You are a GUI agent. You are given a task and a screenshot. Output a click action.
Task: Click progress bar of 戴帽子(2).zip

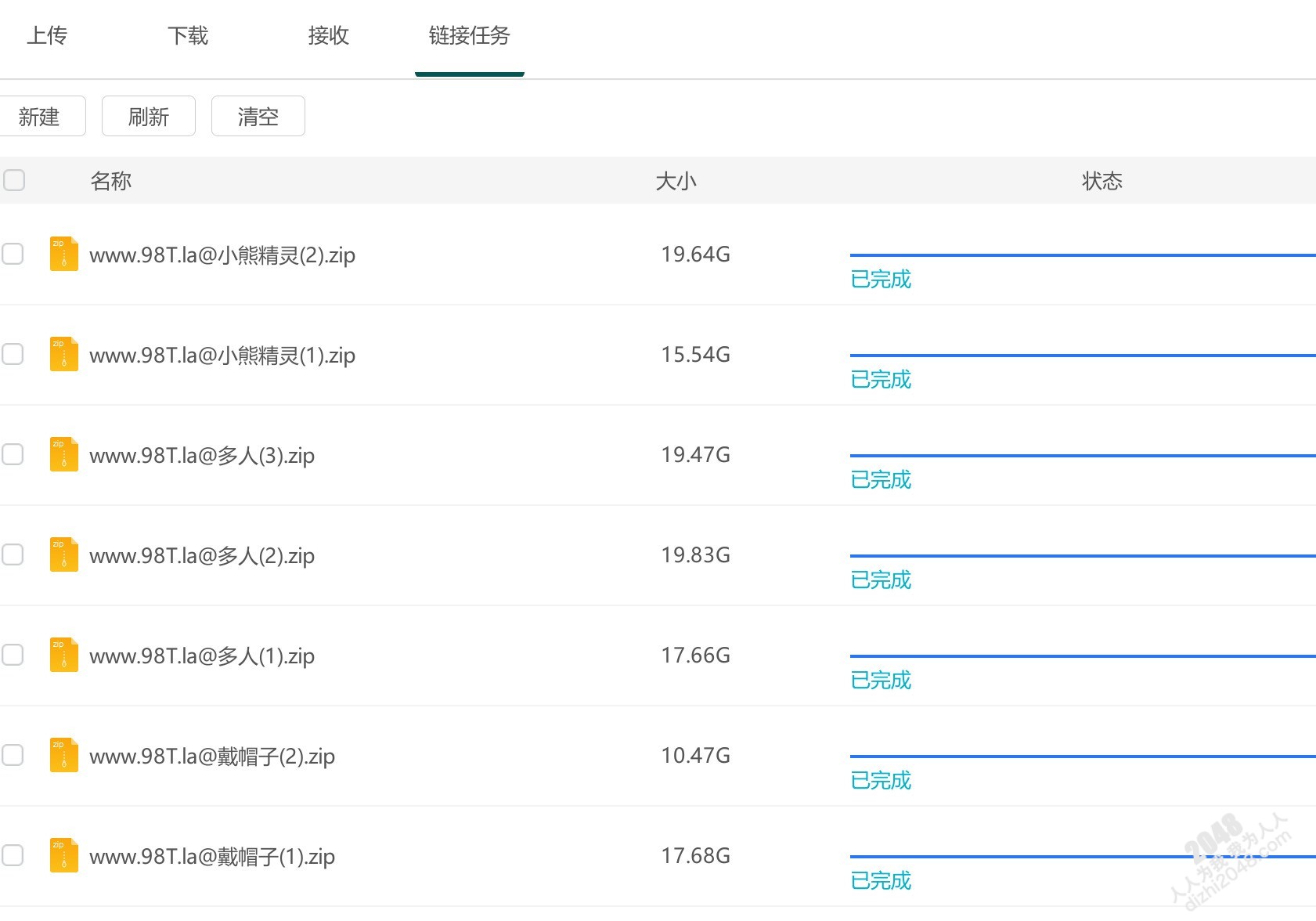tap(1083, 757)
